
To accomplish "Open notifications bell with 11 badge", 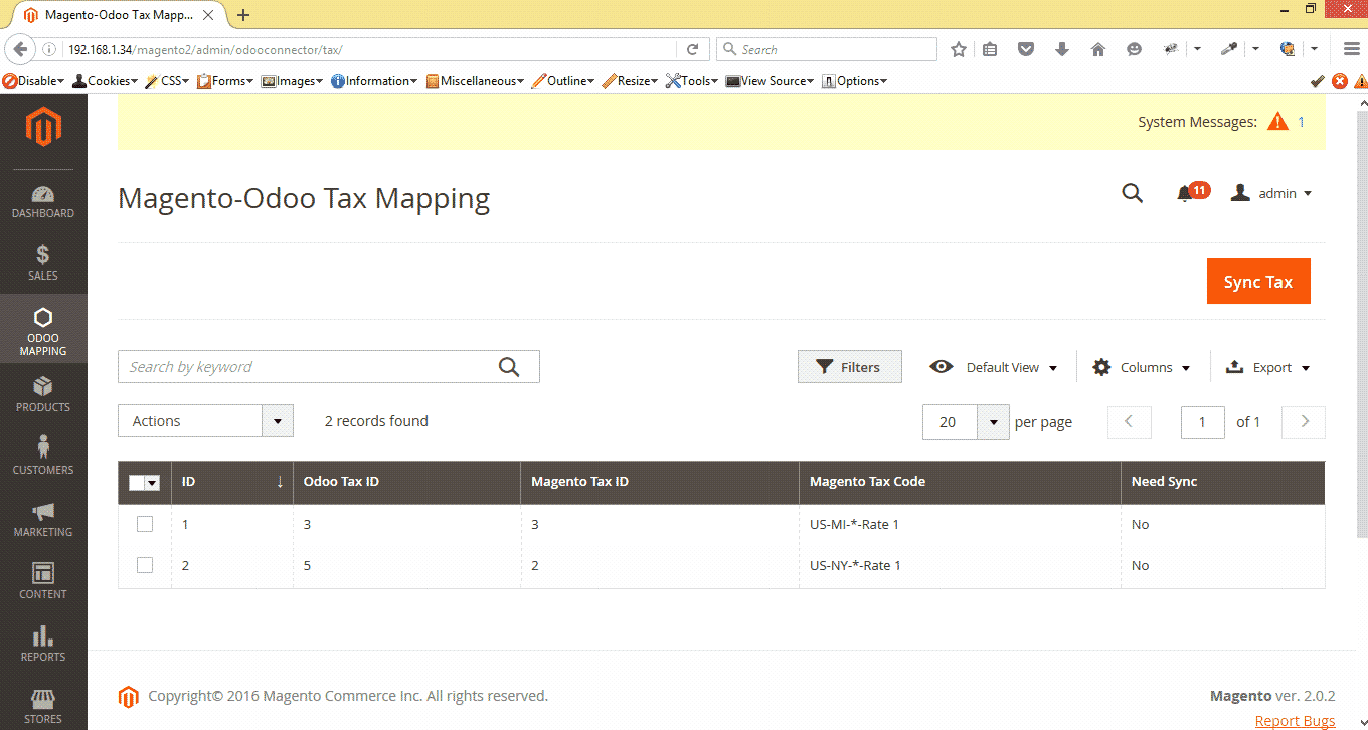I will click(1192, 192).
